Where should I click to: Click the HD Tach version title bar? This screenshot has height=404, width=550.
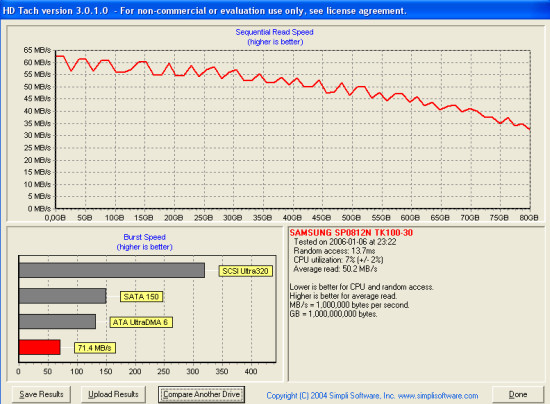click(x=275, y=11)
